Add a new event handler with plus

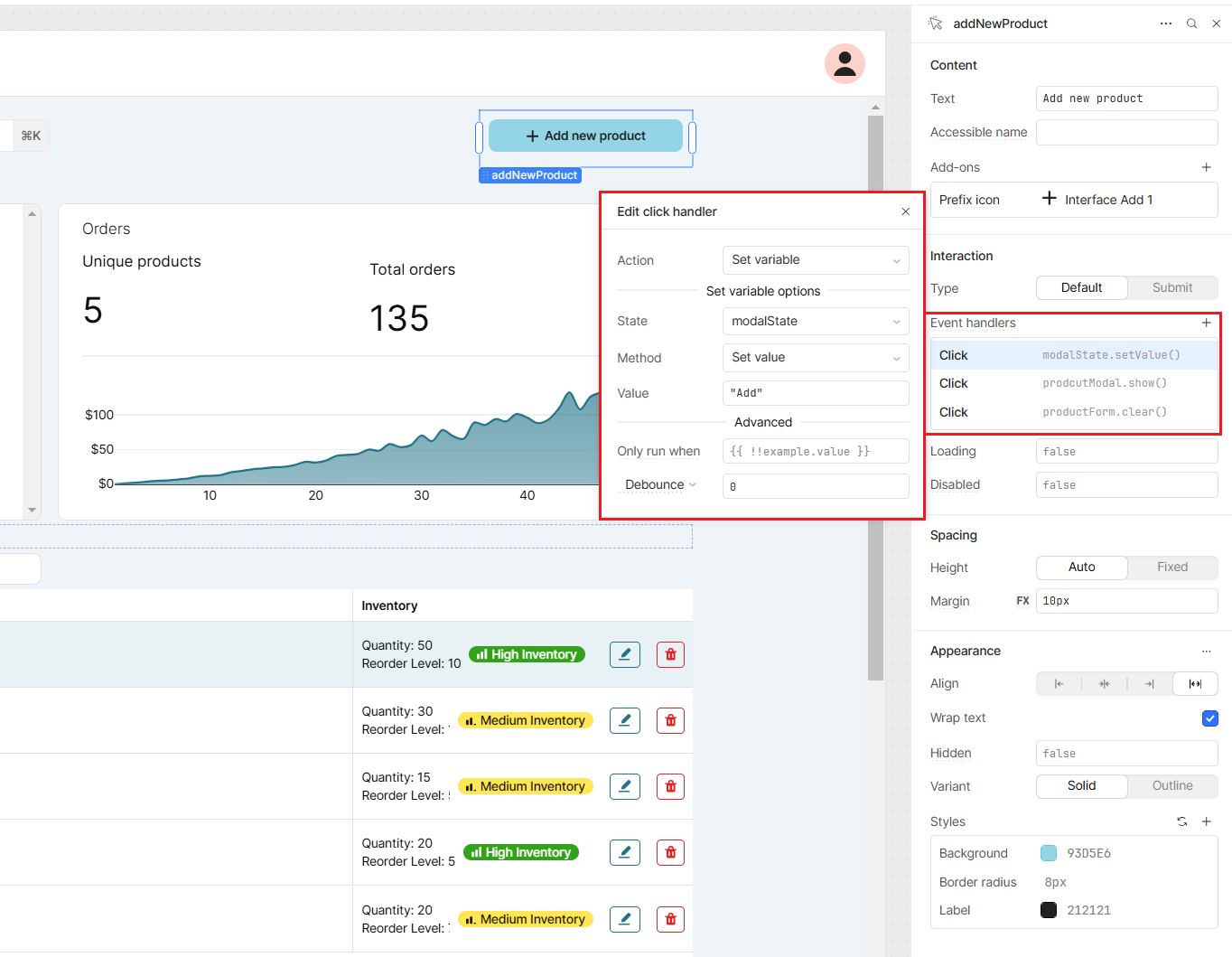[x=1206, y=323]
